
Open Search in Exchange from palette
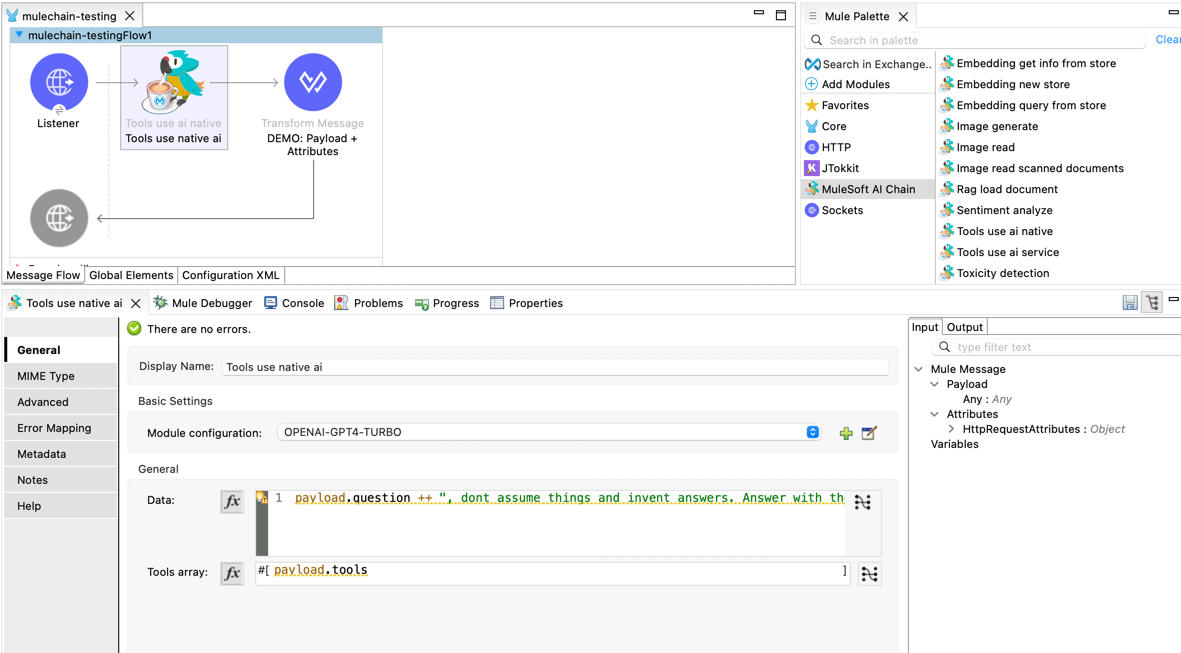[x=868, y=64]
